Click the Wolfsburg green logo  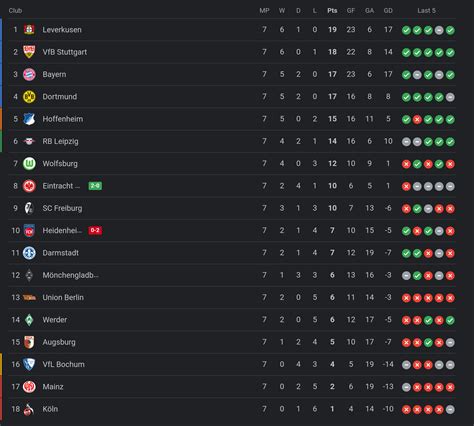coord(29,164)
